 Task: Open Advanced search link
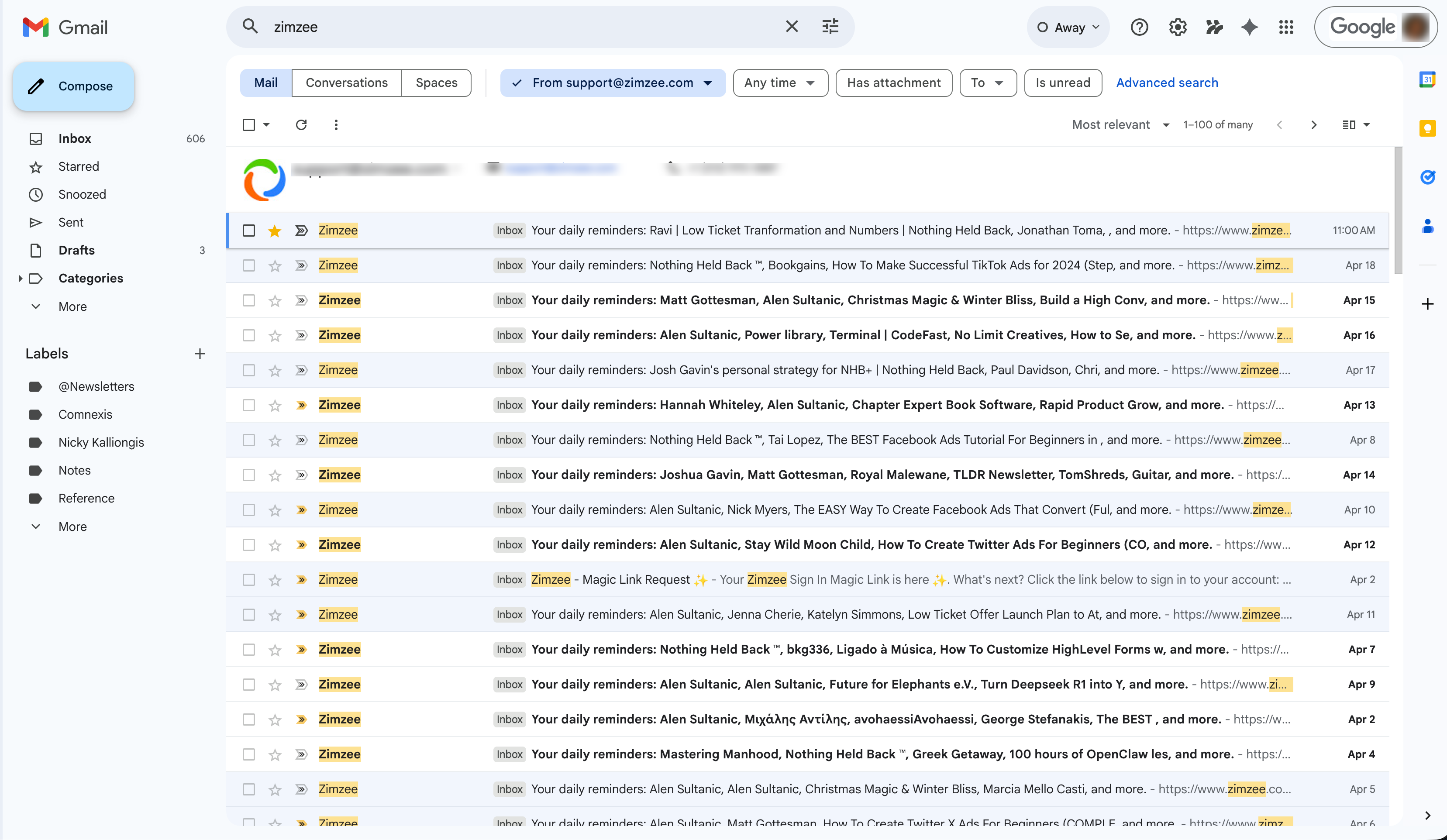click(x=1167, y=83)
